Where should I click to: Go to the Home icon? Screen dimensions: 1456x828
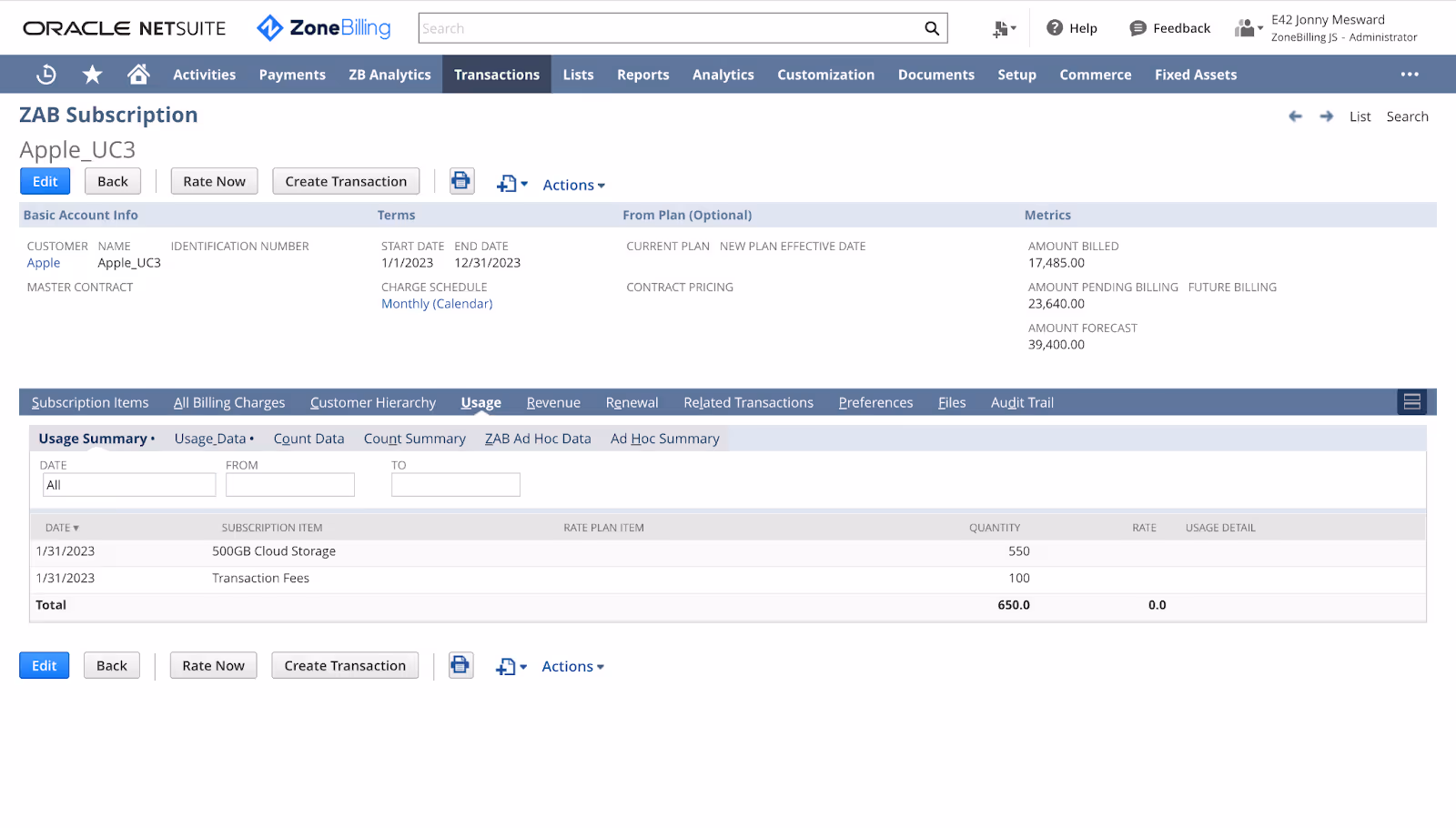pyautogui.click(x=138, y=74)
